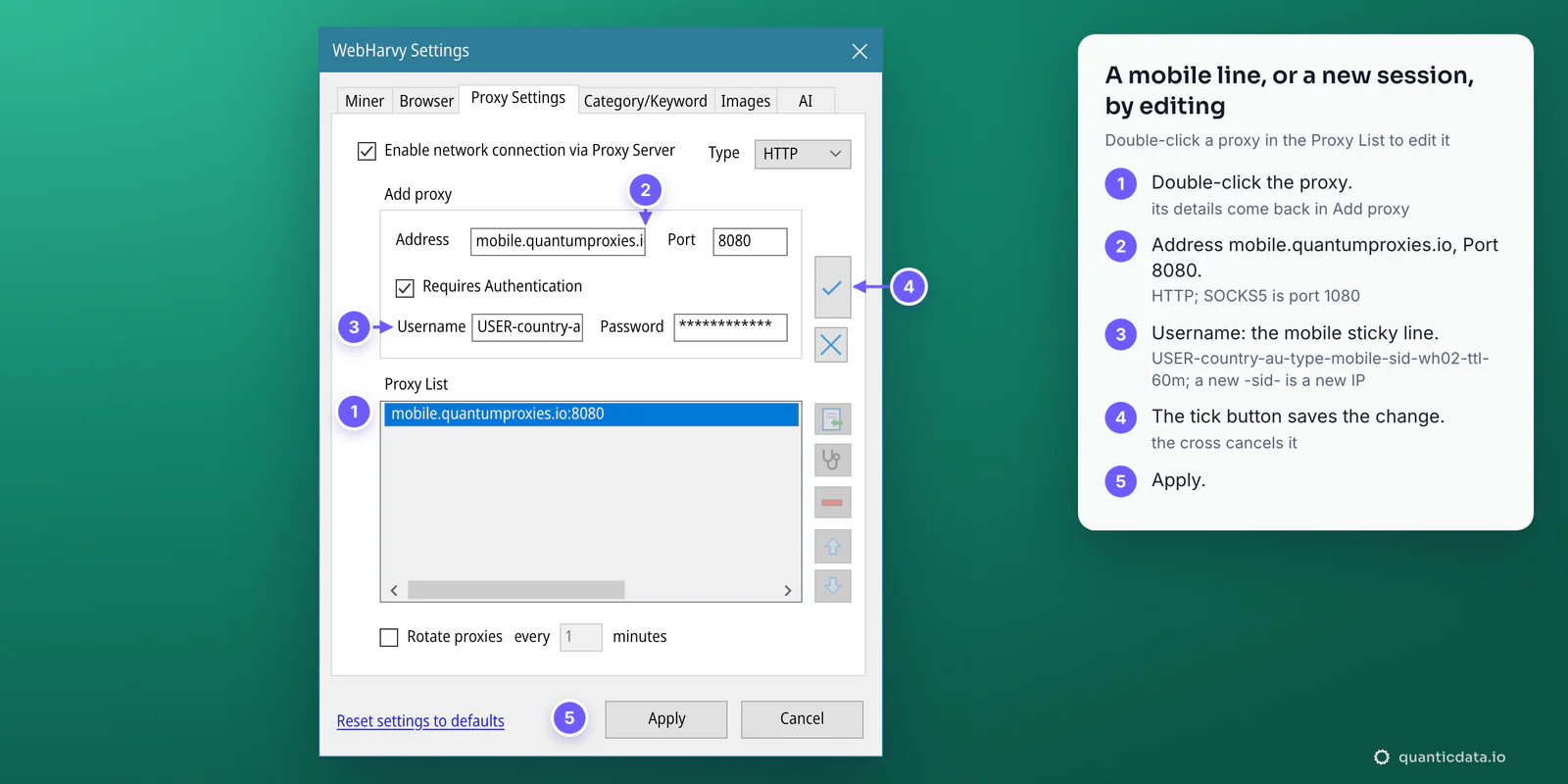
Task: Click the cross icon to cancel proxy editing
Action: pos(831,345)
